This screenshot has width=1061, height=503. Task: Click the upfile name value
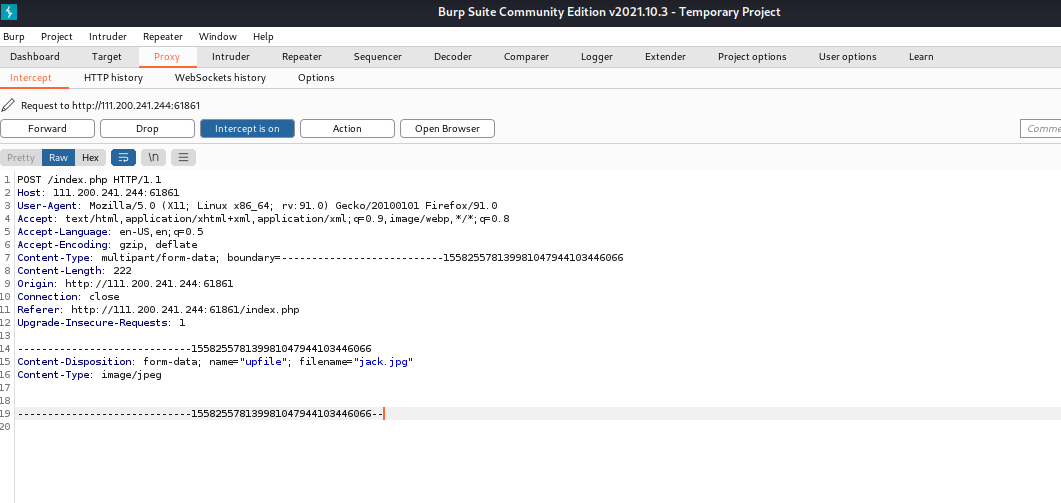click(263, 362)
